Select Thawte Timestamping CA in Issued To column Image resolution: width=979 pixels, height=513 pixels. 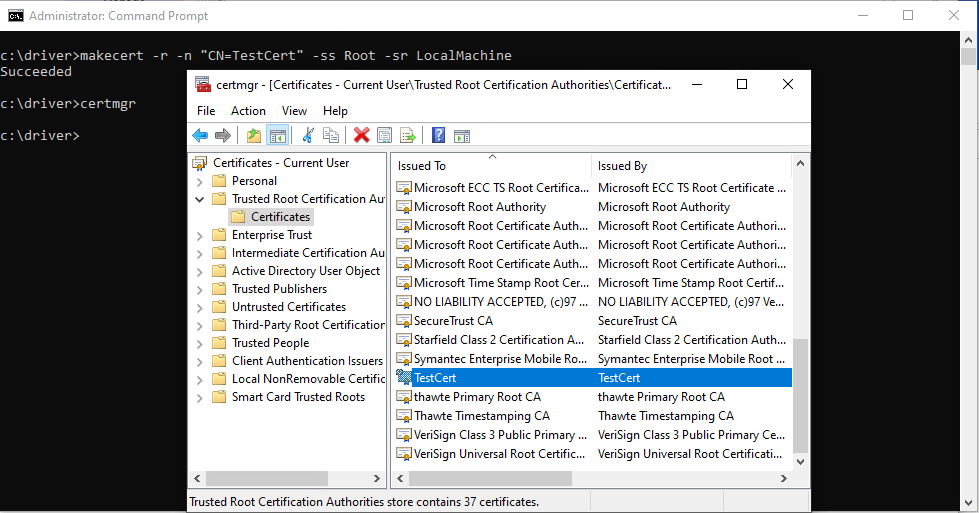pyautogui.click(x=482, y=416)
